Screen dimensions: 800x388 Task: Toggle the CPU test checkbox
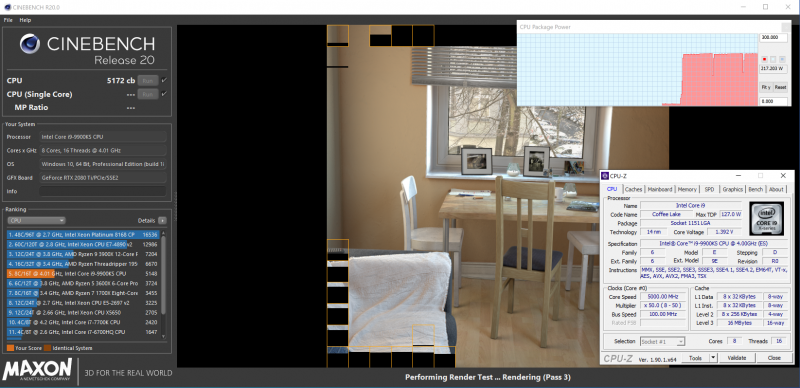pyautogui.click(x=164, y=80)
